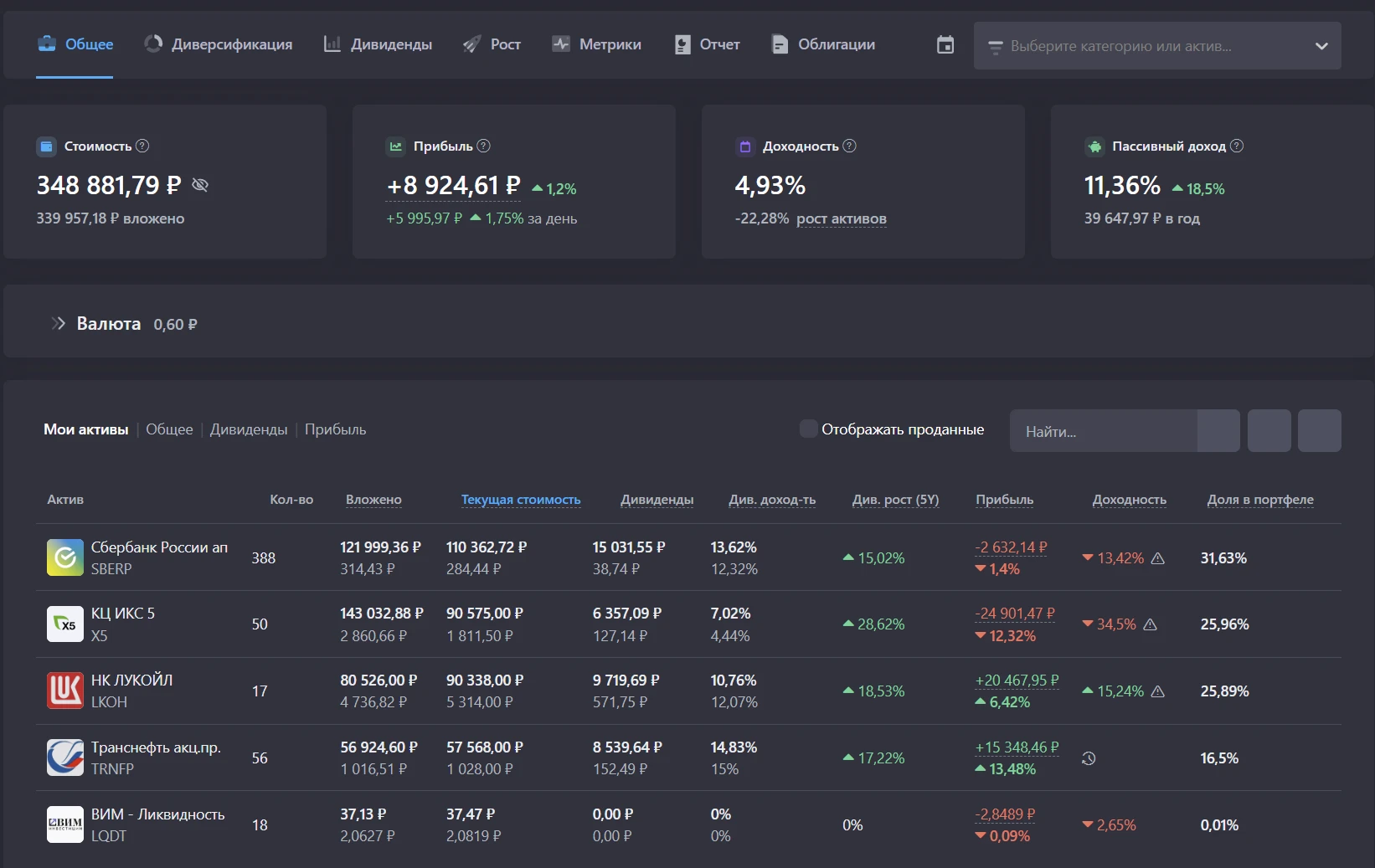
Task: Click the question mark beside Прибыль
Action: click(483, 146)
